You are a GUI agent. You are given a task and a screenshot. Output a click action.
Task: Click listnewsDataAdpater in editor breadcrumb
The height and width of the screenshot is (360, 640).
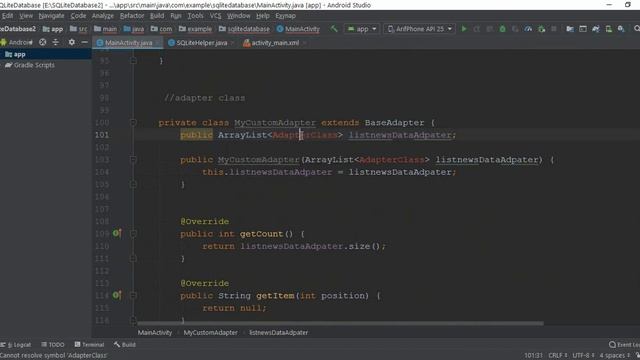(x=278, y=333)
